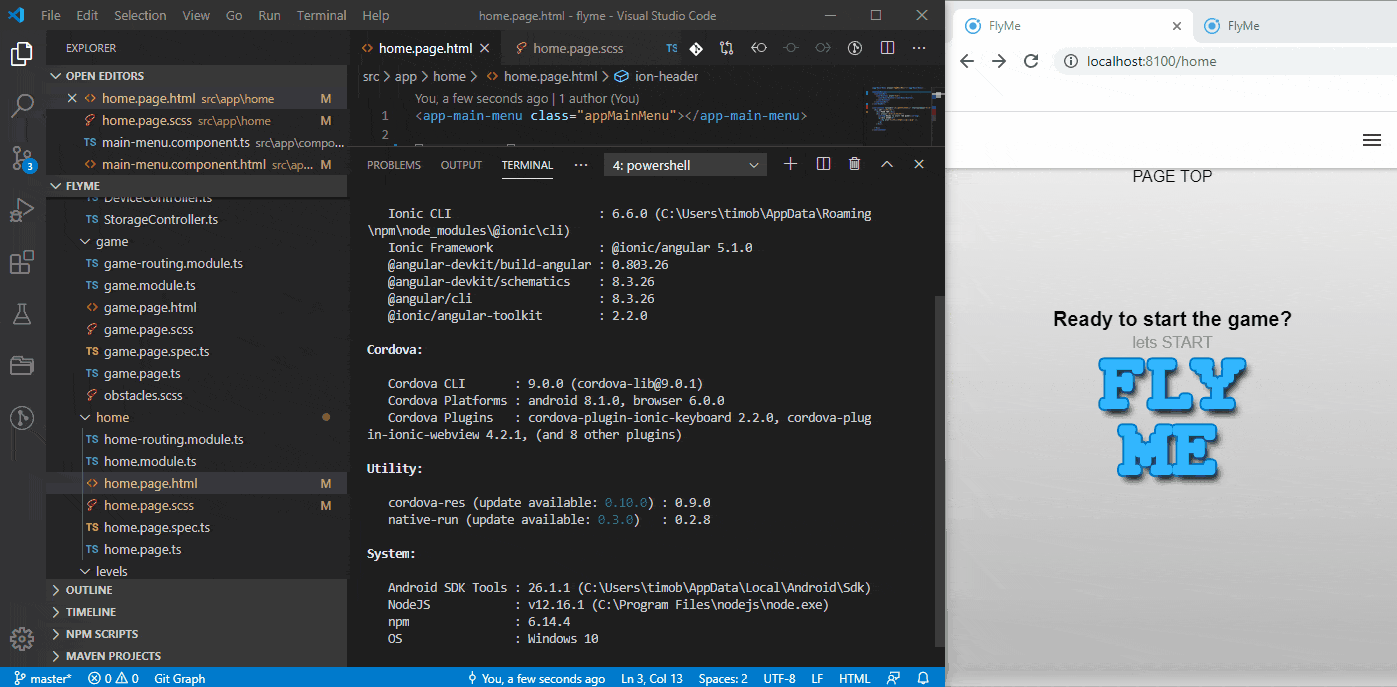The image size is (1397, 687).
Task: Open the Help menu
Action: (x=376, y=16)
